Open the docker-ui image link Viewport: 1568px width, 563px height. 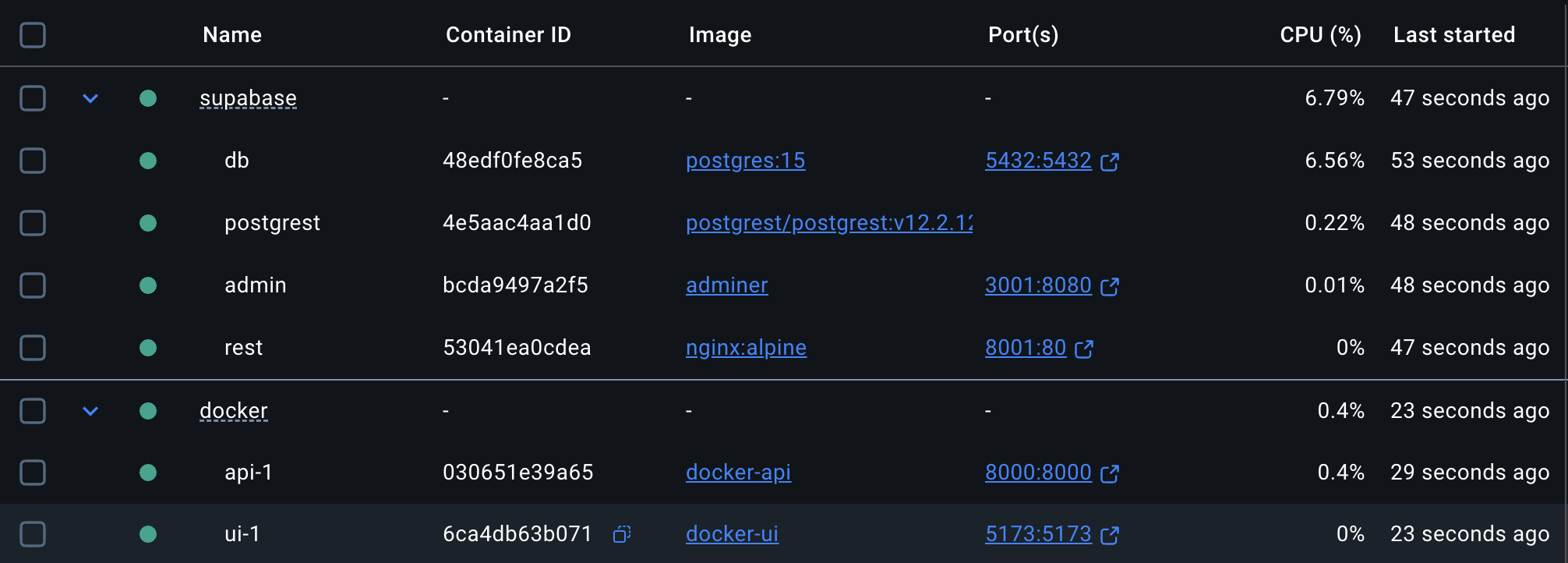[x=733, y=534]
